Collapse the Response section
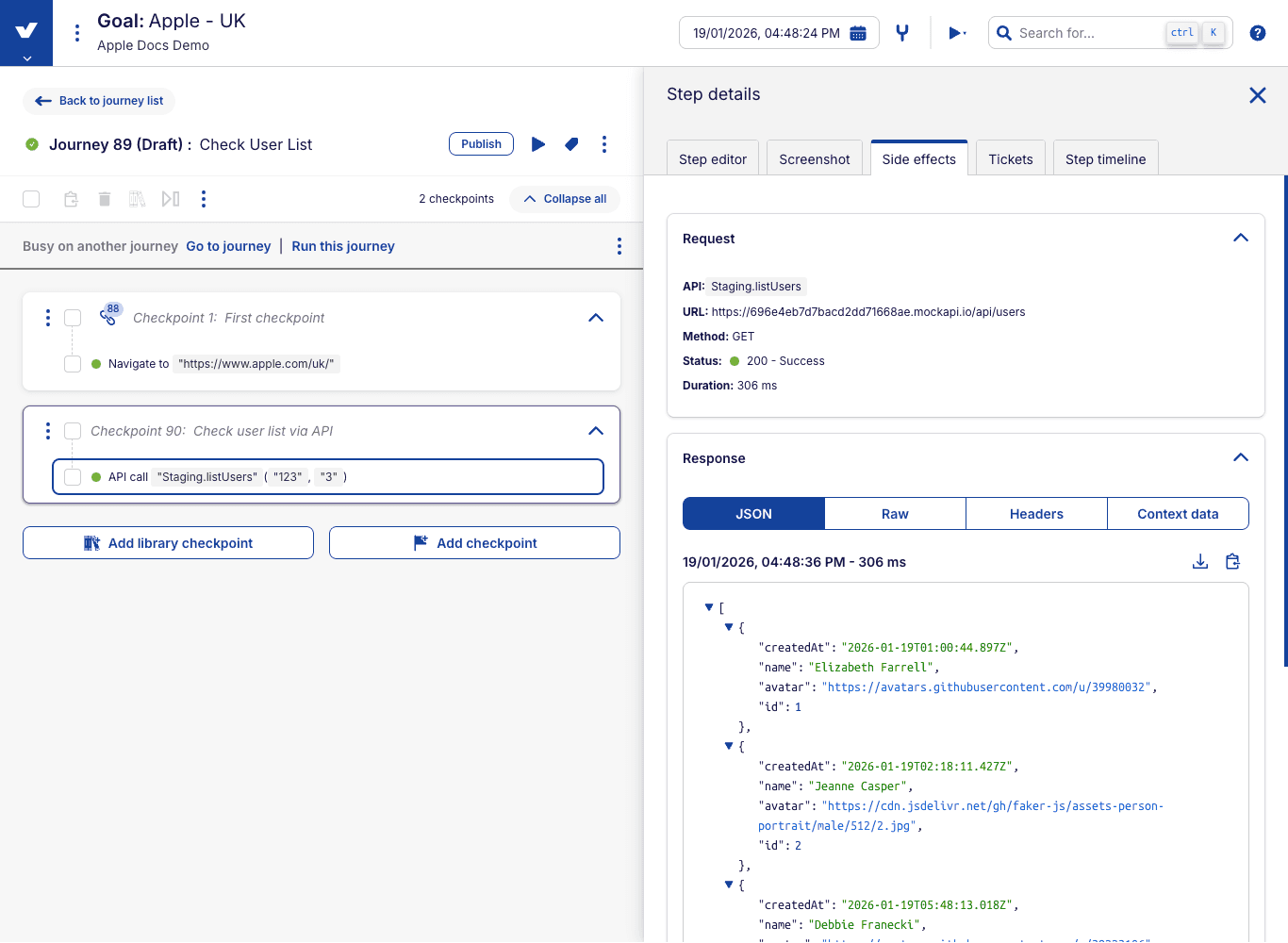Viewport: 1288px width, 943px height. point(1241,457)
